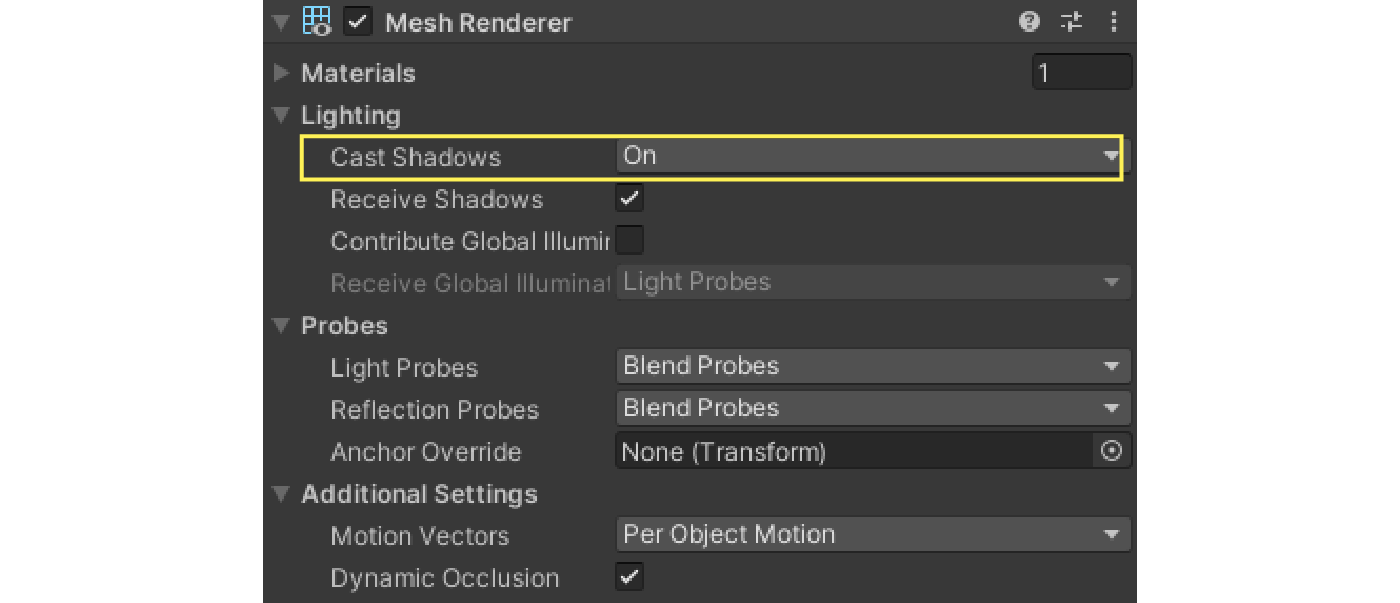
Task: Click the Anchor Override object picker circle
Action: click(x=1111, y=451)
